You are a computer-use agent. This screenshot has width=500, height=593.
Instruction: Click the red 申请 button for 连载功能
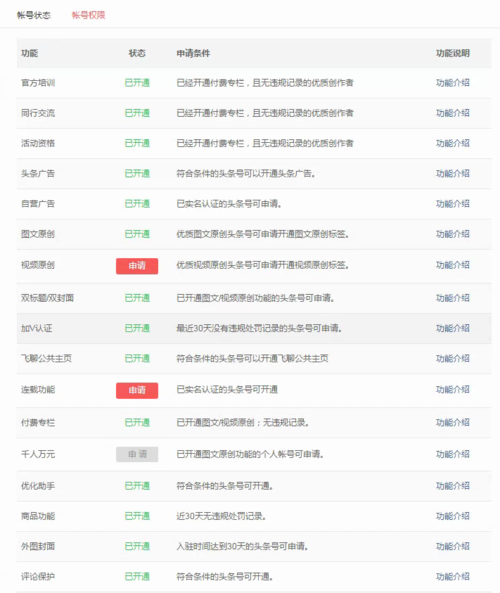pos(137,390)
